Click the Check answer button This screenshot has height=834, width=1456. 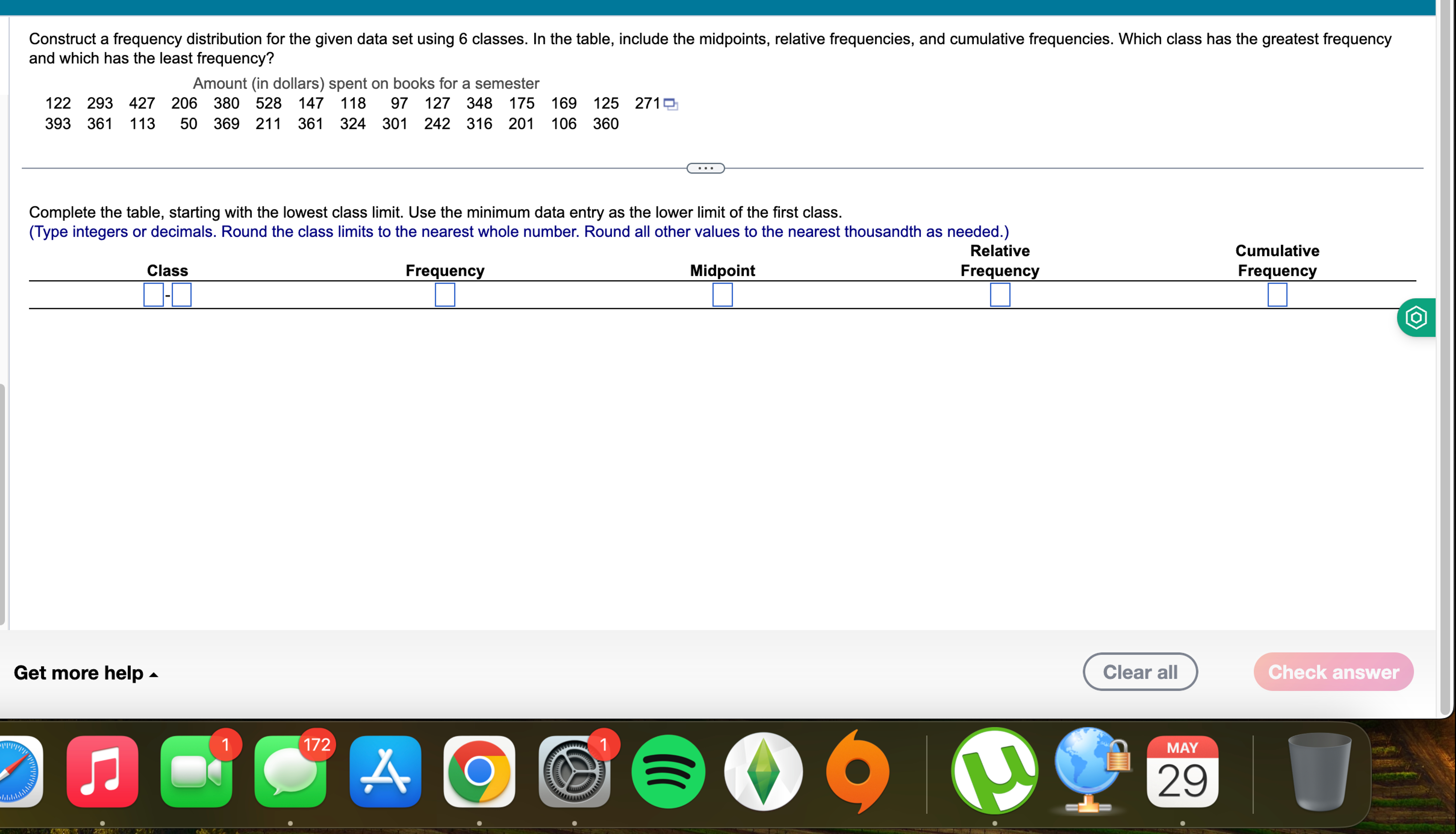[1332, 671]
